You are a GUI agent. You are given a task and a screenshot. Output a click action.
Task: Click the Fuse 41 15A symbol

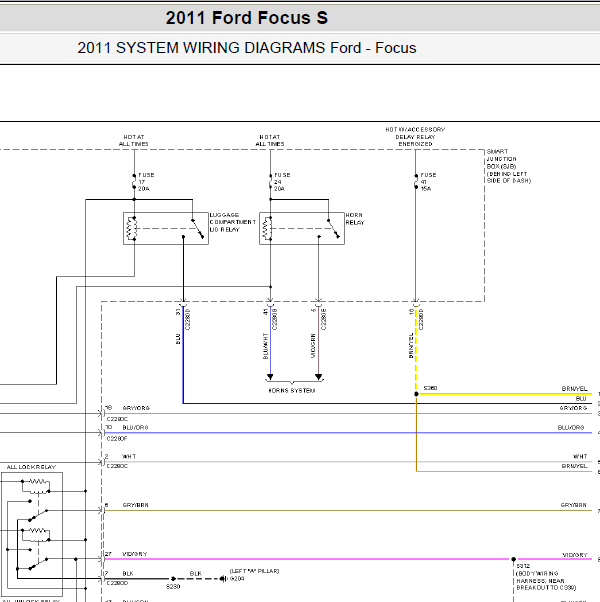416,182
